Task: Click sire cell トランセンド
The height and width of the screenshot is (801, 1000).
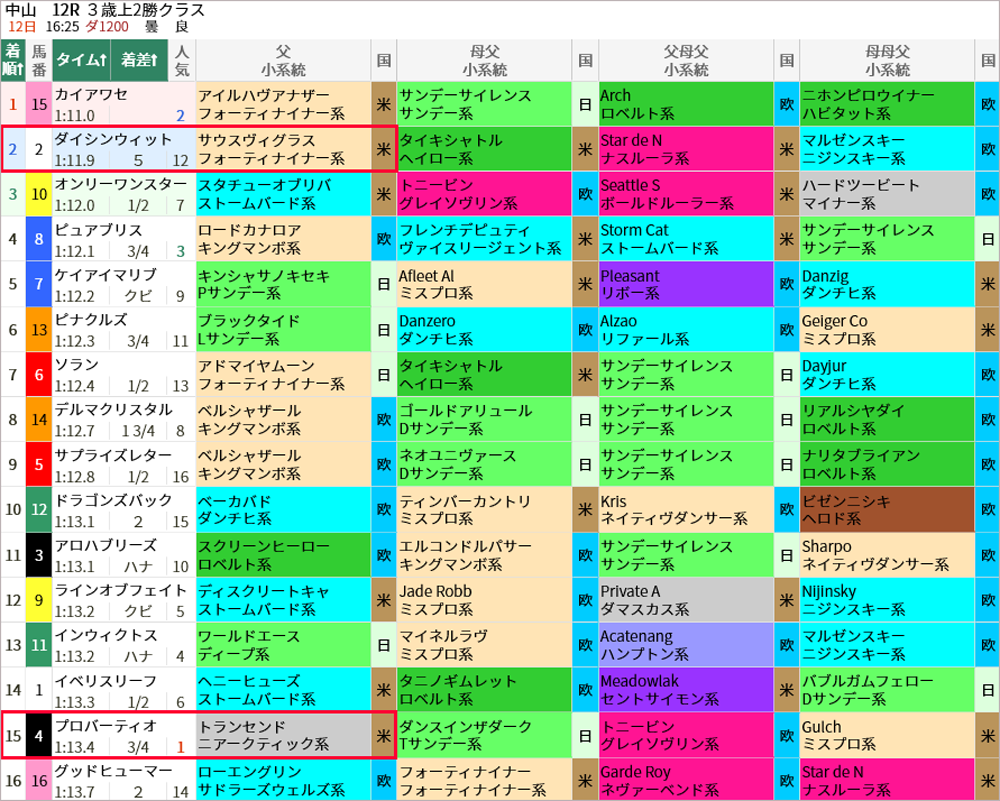Action: tap(283, 735)
